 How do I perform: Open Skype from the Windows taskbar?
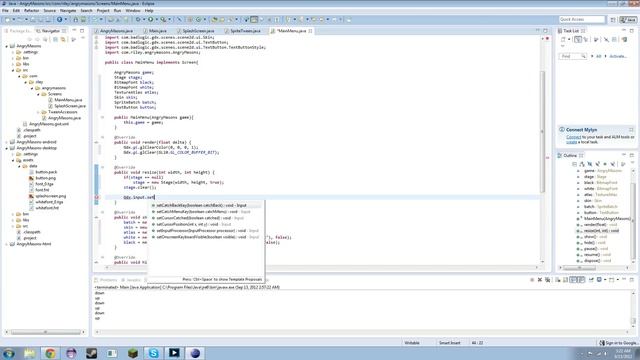[x=153, y=353]
